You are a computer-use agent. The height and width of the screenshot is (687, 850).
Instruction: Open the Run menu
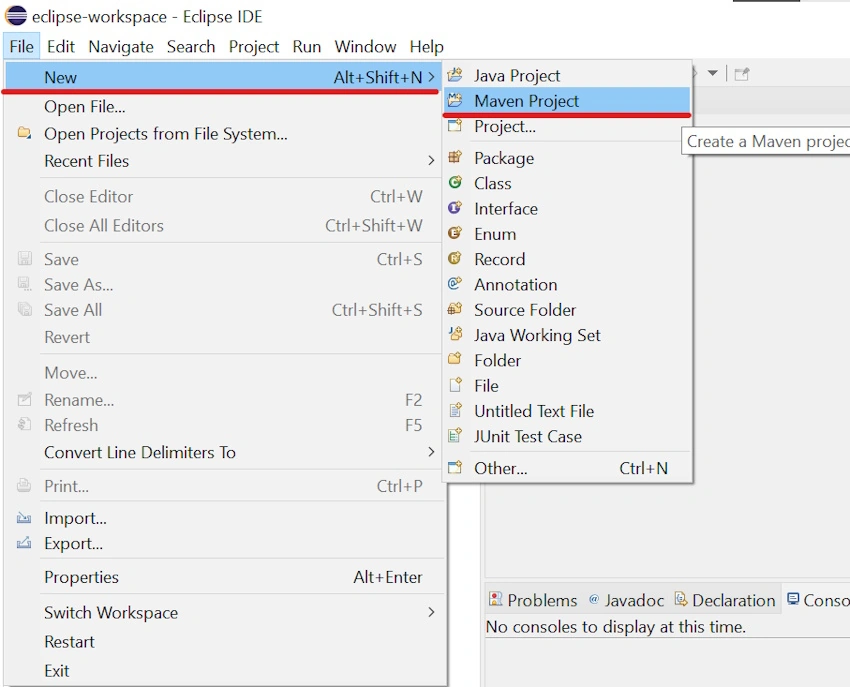click(307, 47)
